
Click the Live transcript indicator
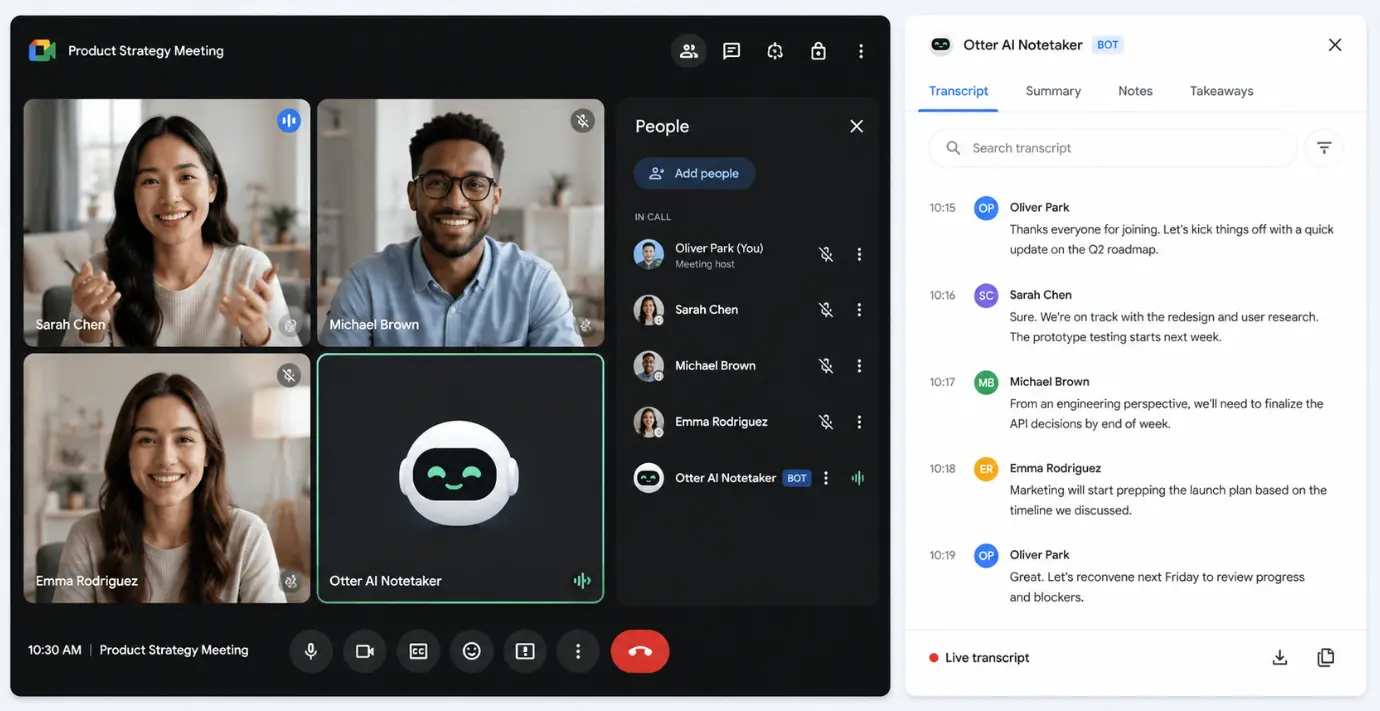click(x=979, y=658)
